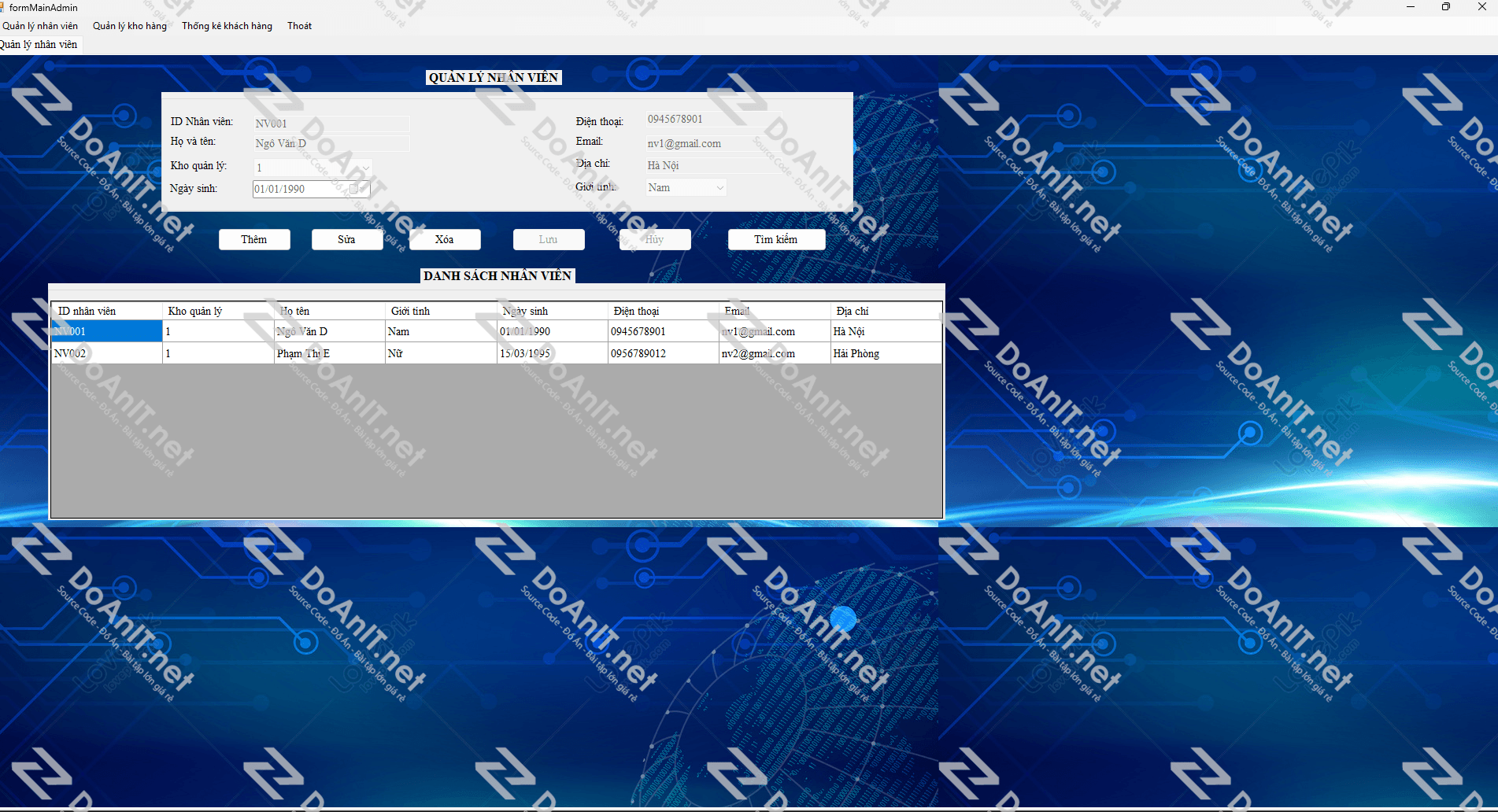Click the Xóa button
This screenshot has height=812, width=1498.
(x=445, y=240)
